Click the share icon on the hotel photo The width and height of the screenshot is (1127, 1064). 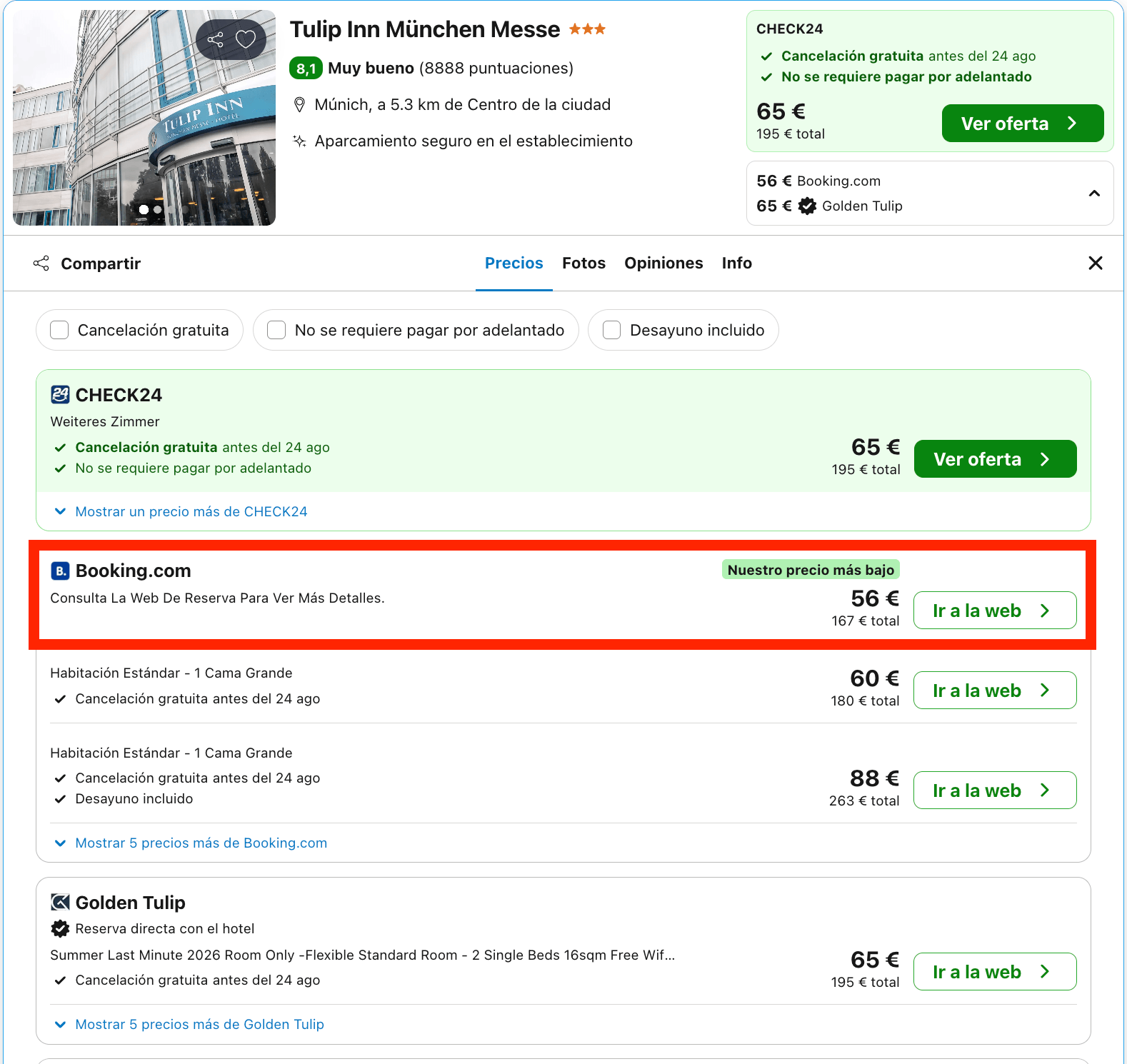click(215, 39)
